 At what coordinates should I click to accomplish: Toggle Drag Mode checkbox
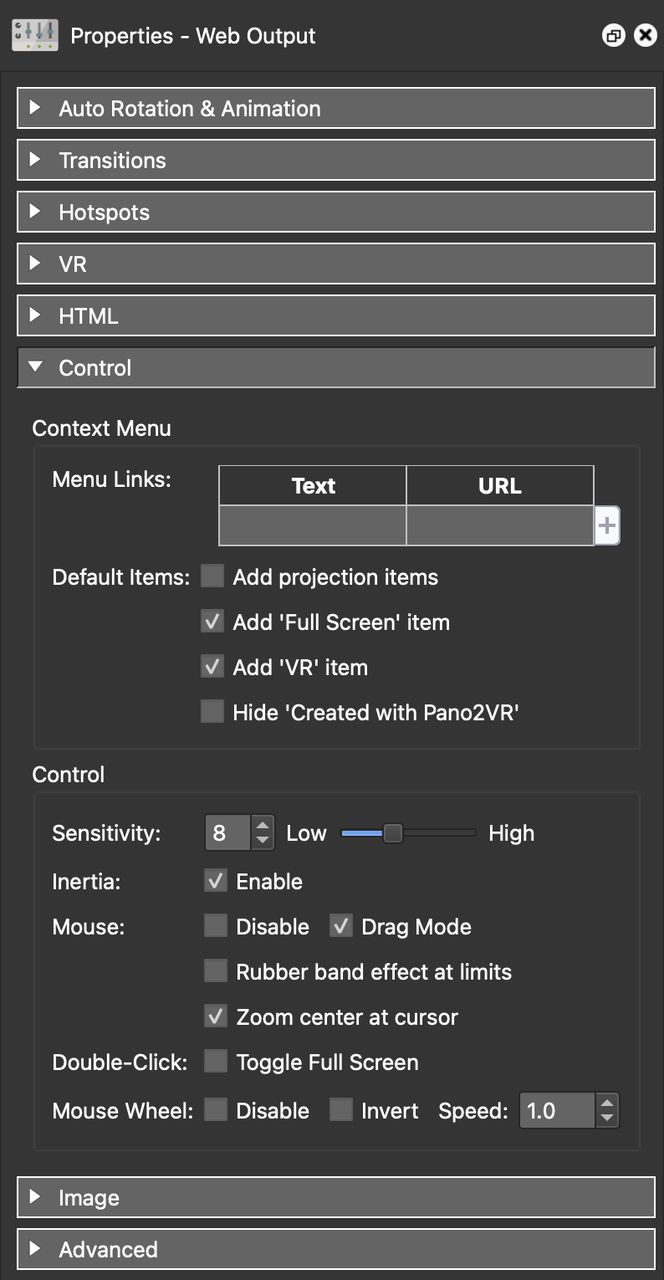point(341,926)
